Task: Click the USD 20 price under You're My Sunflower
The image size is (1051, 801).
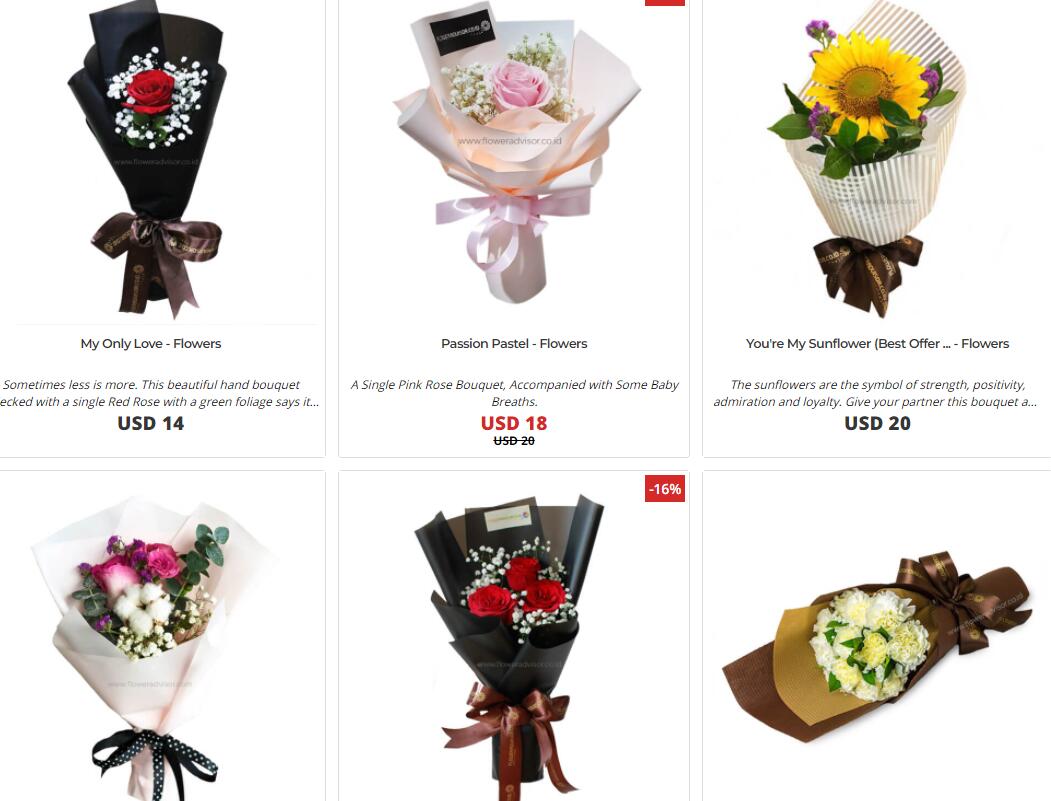Action: click(877, 424)
